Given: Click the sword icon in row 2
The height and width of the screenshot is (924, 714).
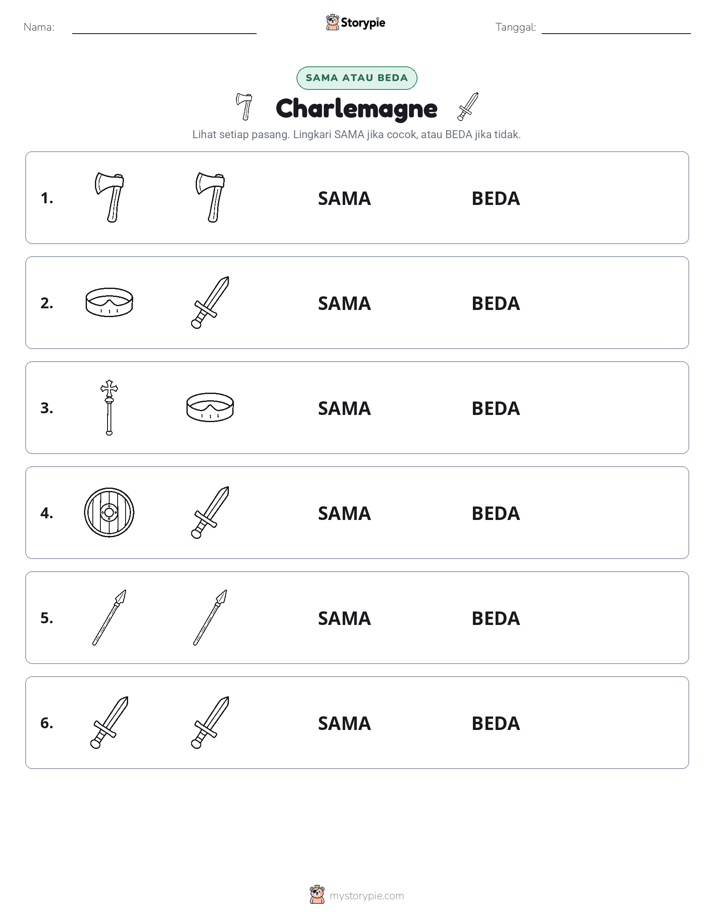Looking at the screenshot, I should point(210,302).
